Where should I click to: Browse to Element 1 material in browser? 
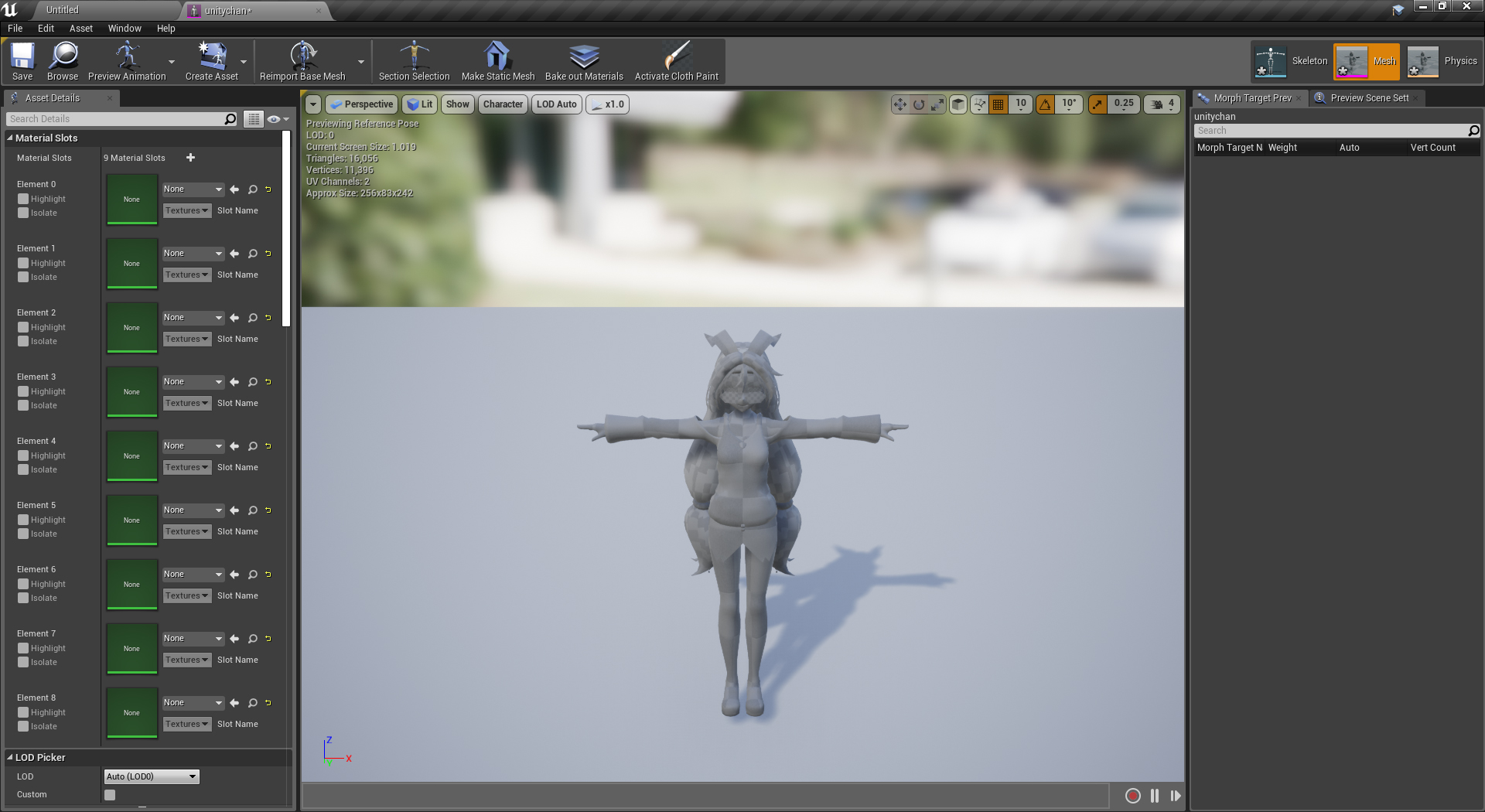252,254
